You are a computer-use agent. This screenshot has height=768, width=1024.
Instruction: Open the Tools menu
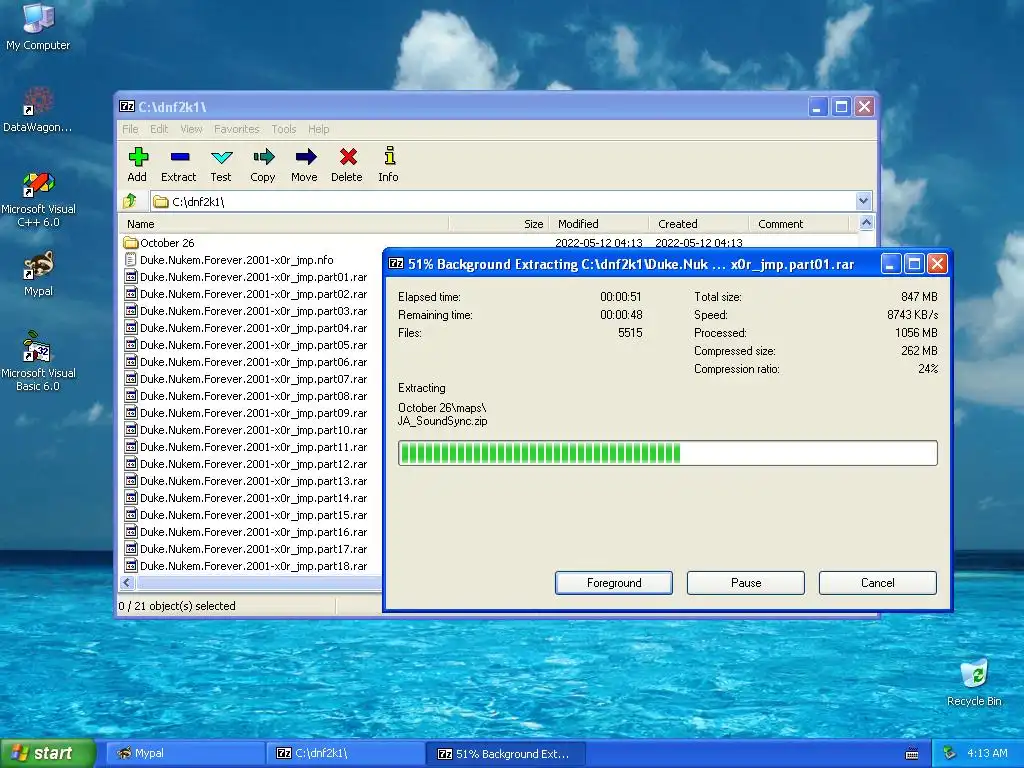click(283, 129)
